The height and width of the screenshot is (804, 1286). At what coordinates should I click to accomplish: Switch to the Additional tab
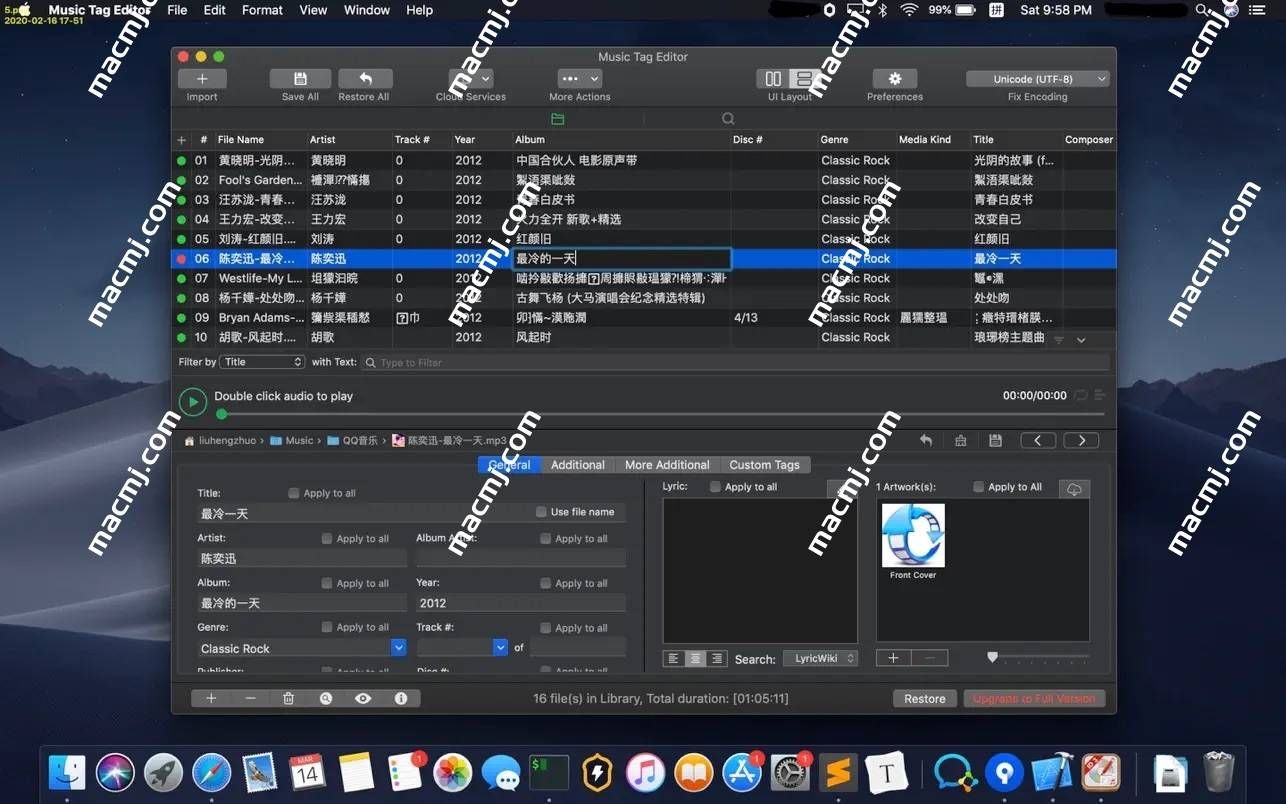[578, 465]
